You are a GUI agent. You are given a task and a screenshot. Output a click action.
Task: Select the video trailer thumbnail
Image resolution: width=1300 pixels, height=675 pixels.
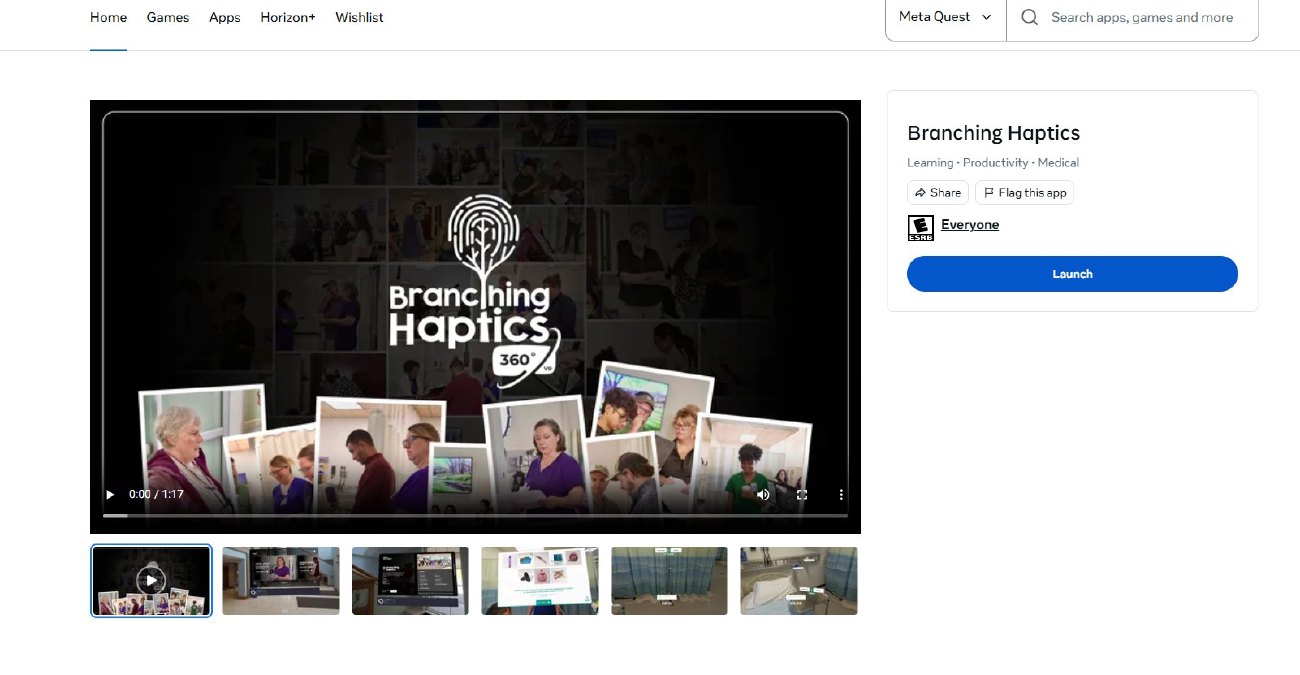(151, 580)
